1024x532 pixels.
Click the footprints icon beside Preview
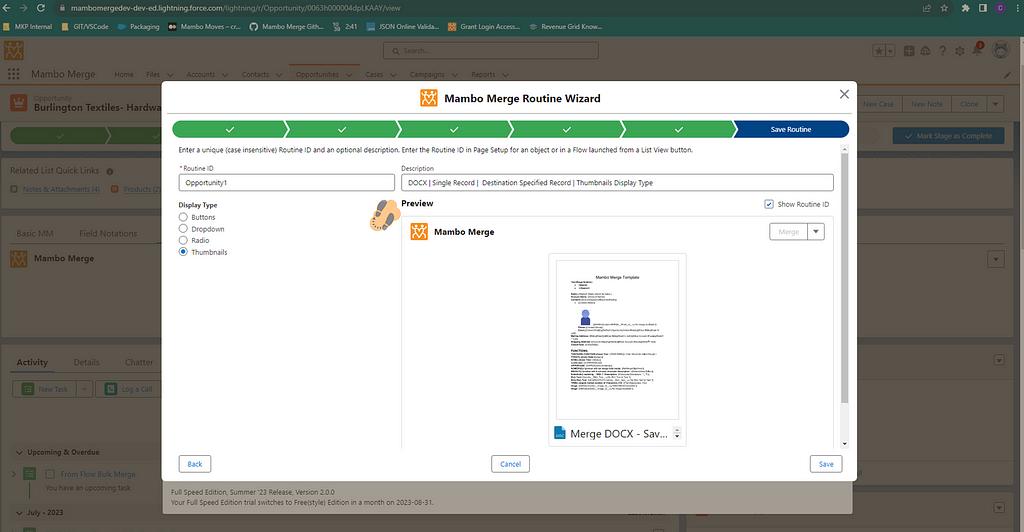pyautogui.click(x=383, y=215)
